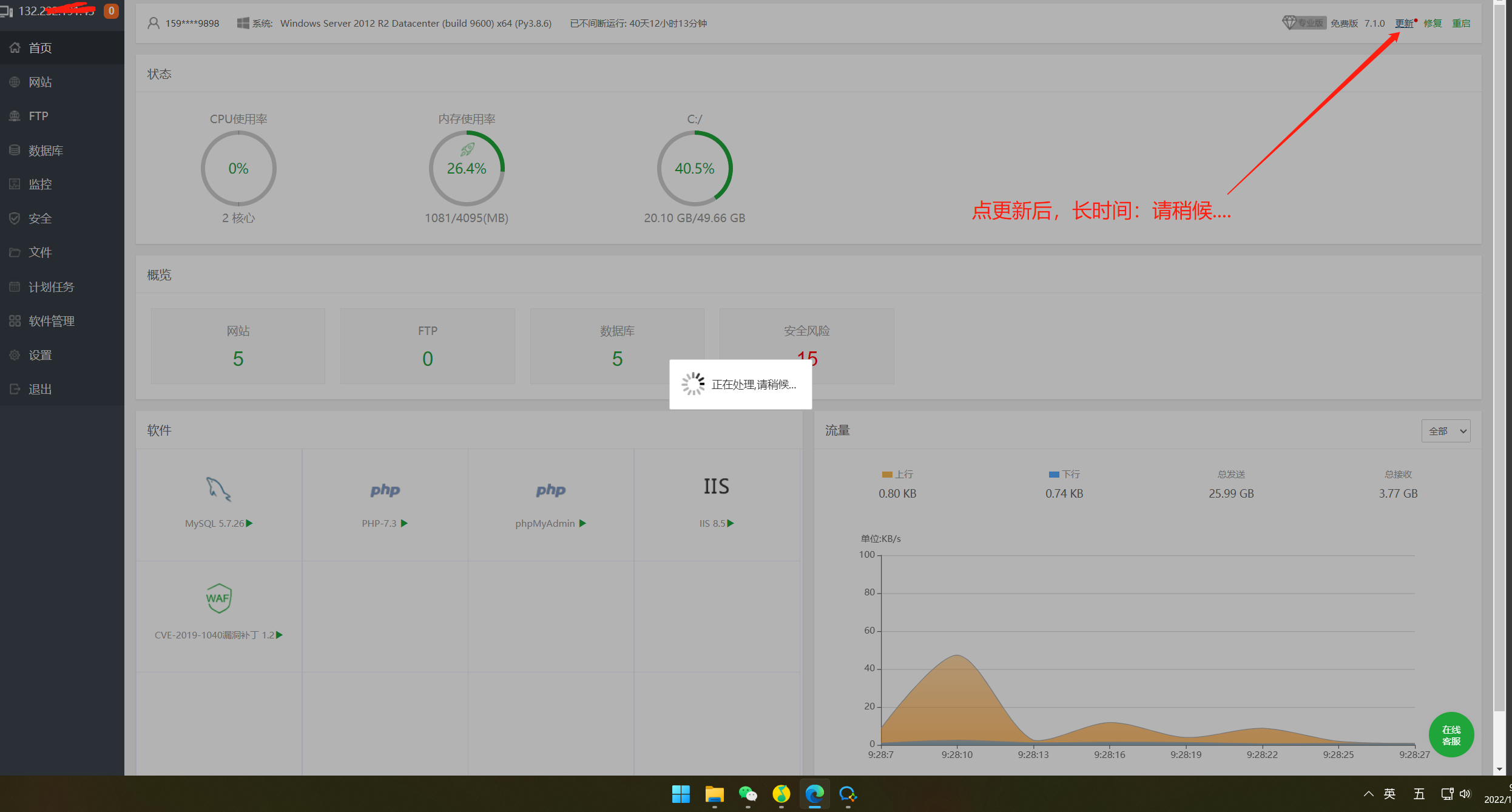Click the C:/ disk 40.5% gauge
Image resolution: width=1512 pixels, height=812 pixels.
695,169
